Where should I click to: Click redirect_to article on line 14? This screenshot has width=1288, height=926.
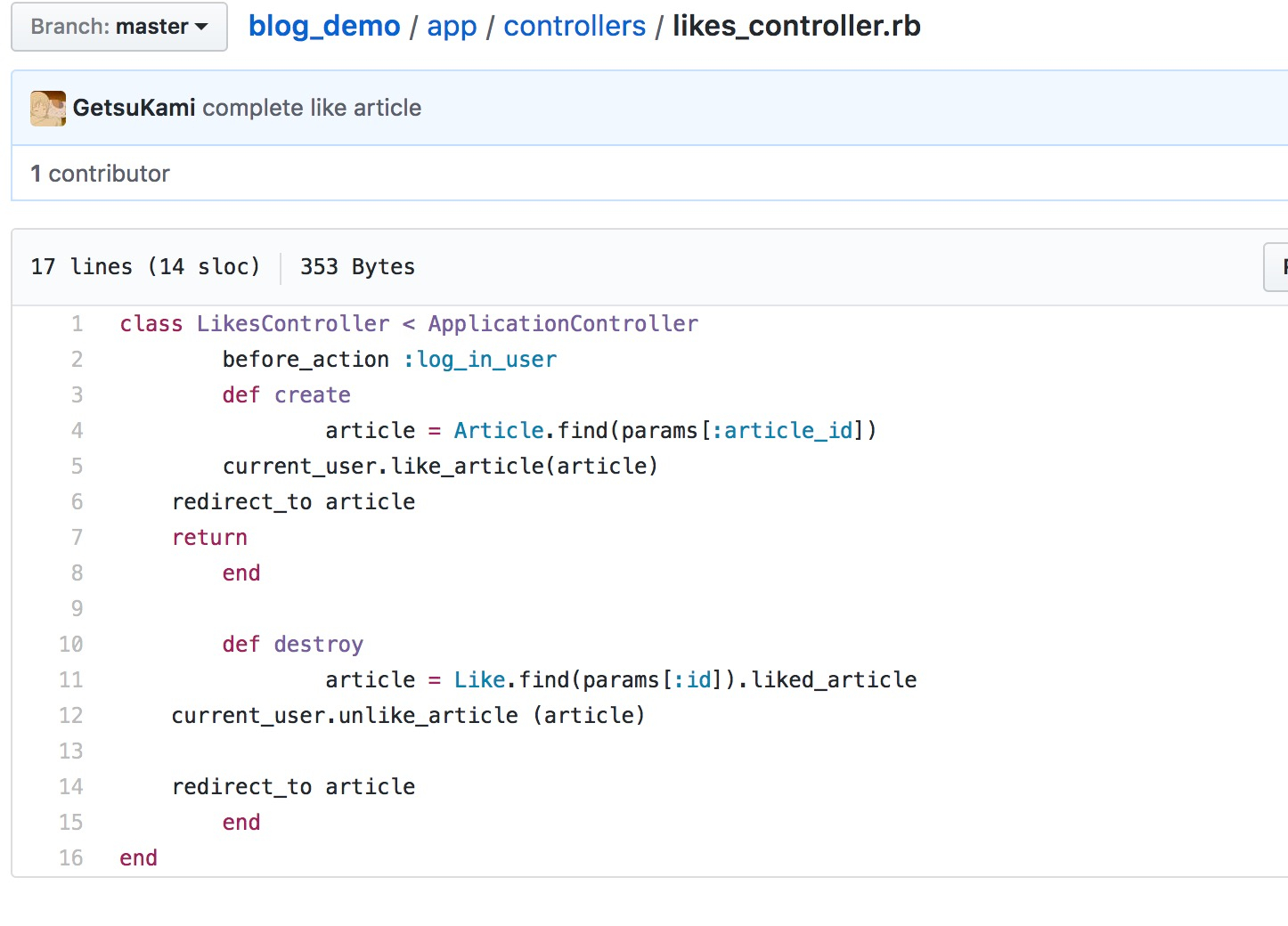pos(293,786)
